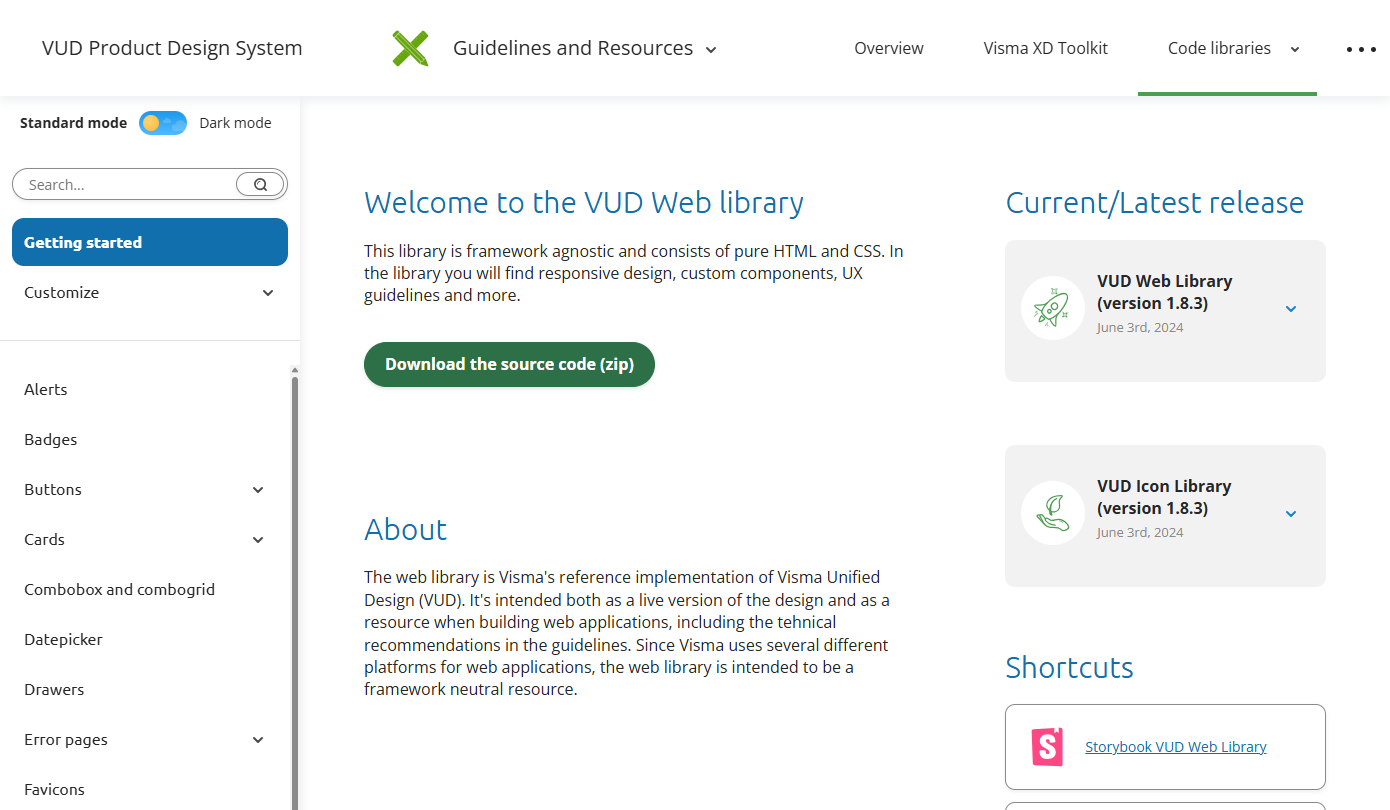Click the Visma X logo in the header

coord(410,47)
